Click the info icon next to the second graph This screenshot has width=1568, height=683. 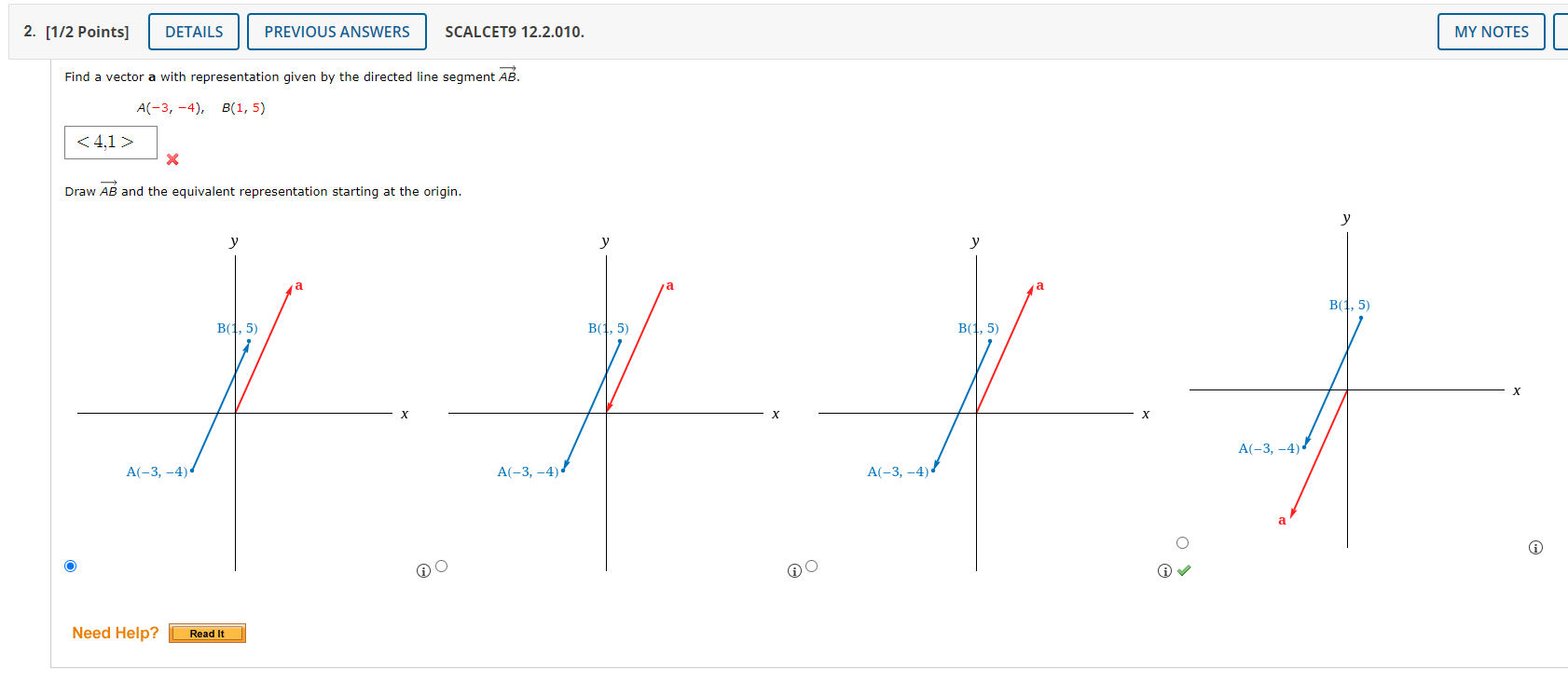click(793, 569)
